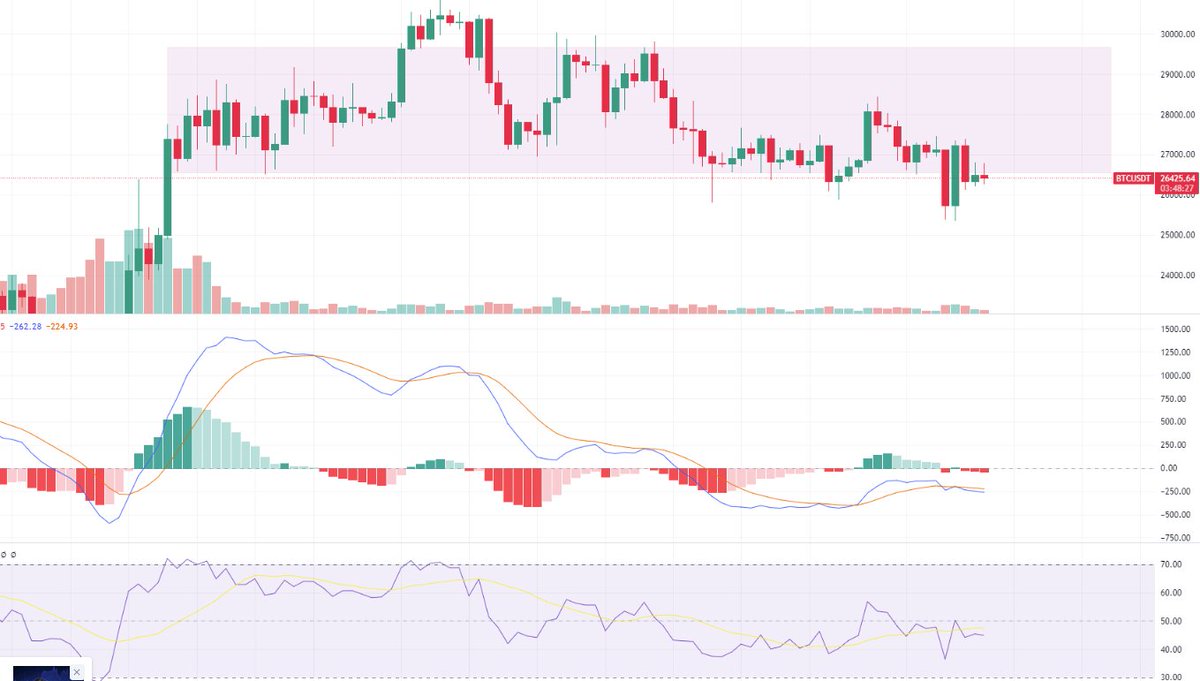This screenshot has width=1200, height=681.
Task: Click the 50.00 RSI axis label
Action: (x=1172, y=622)
